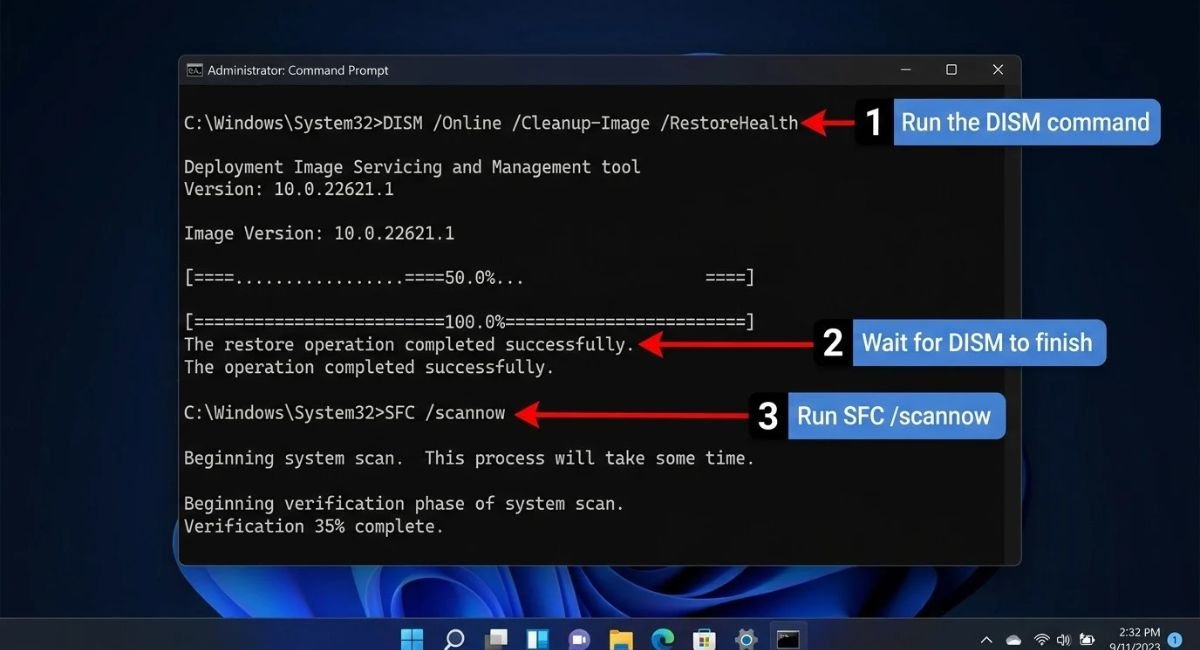This screenshot has width=1200, height=650.
Task: Click 'Beginning system scan.' output line
Action: 469,458
